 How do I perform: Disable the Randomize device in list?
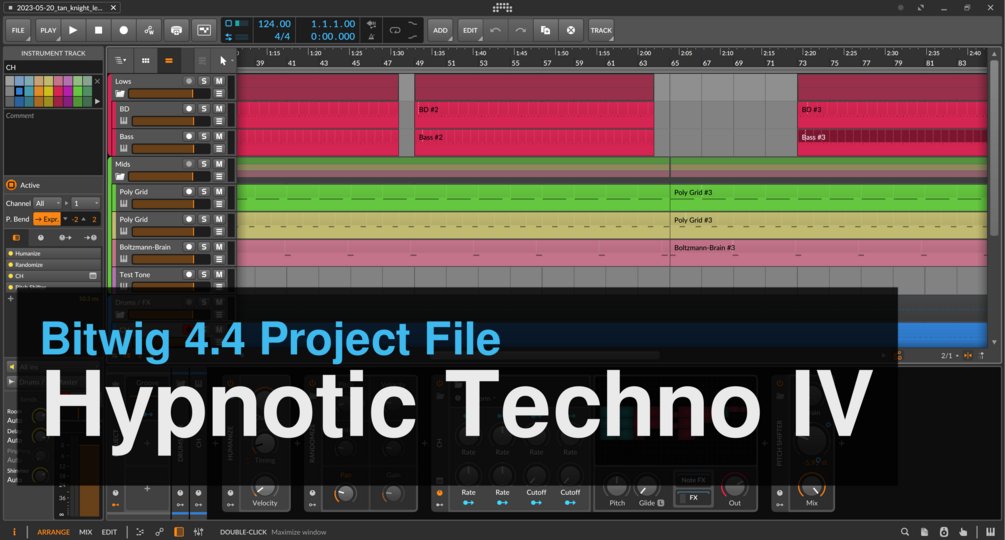point(10,265)
